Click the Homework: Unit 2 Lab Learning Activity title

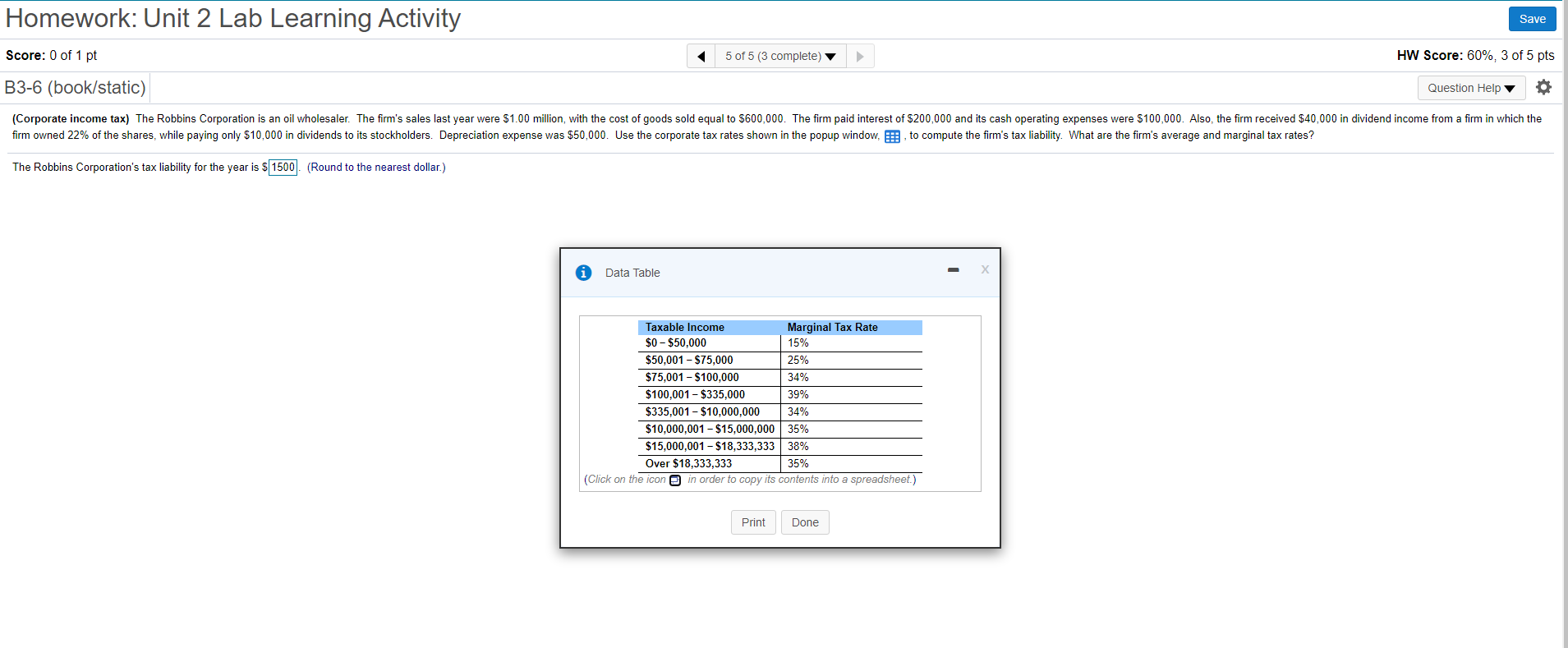pyautogui.click(x=233, y=19)
